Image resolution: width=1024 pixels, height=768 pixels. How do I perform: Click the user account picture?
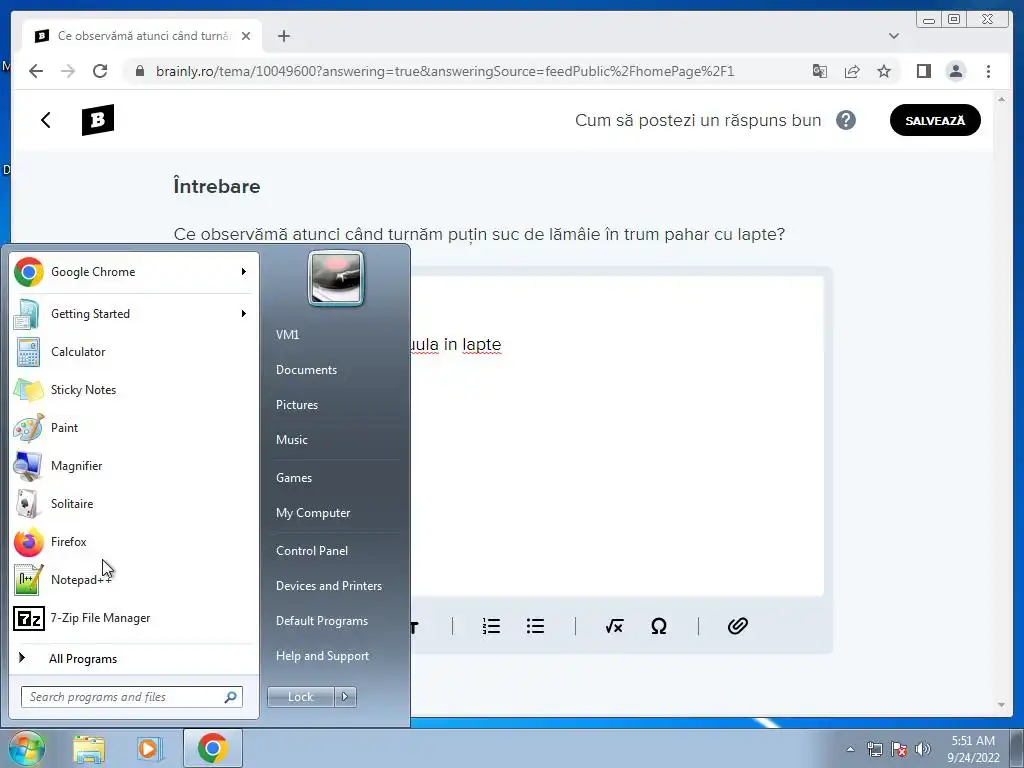tap(336, 279)
